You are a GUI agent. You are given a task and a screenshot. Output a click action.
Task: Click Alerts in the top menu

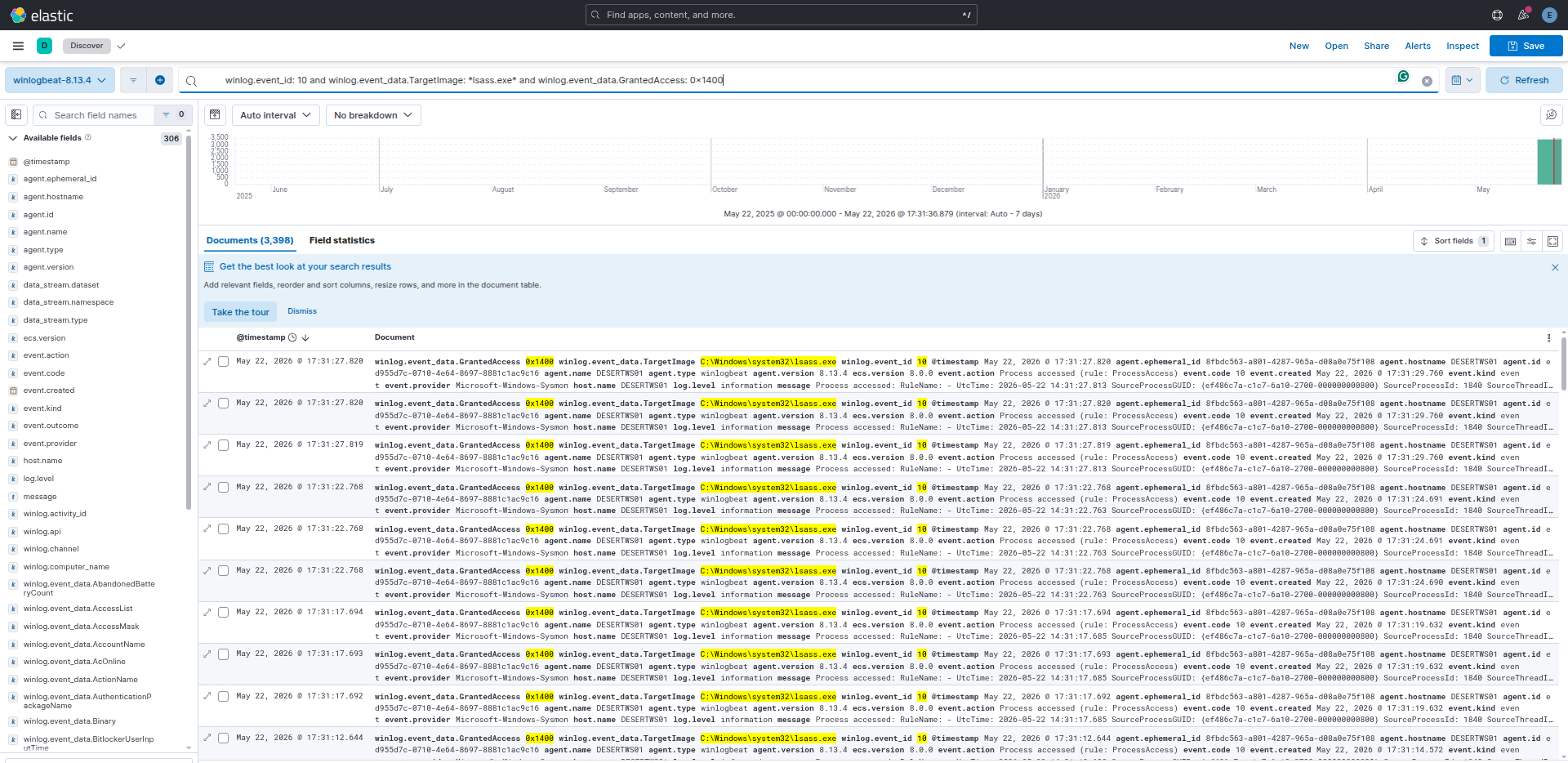pyautogui.click(x=1418, y=46)
